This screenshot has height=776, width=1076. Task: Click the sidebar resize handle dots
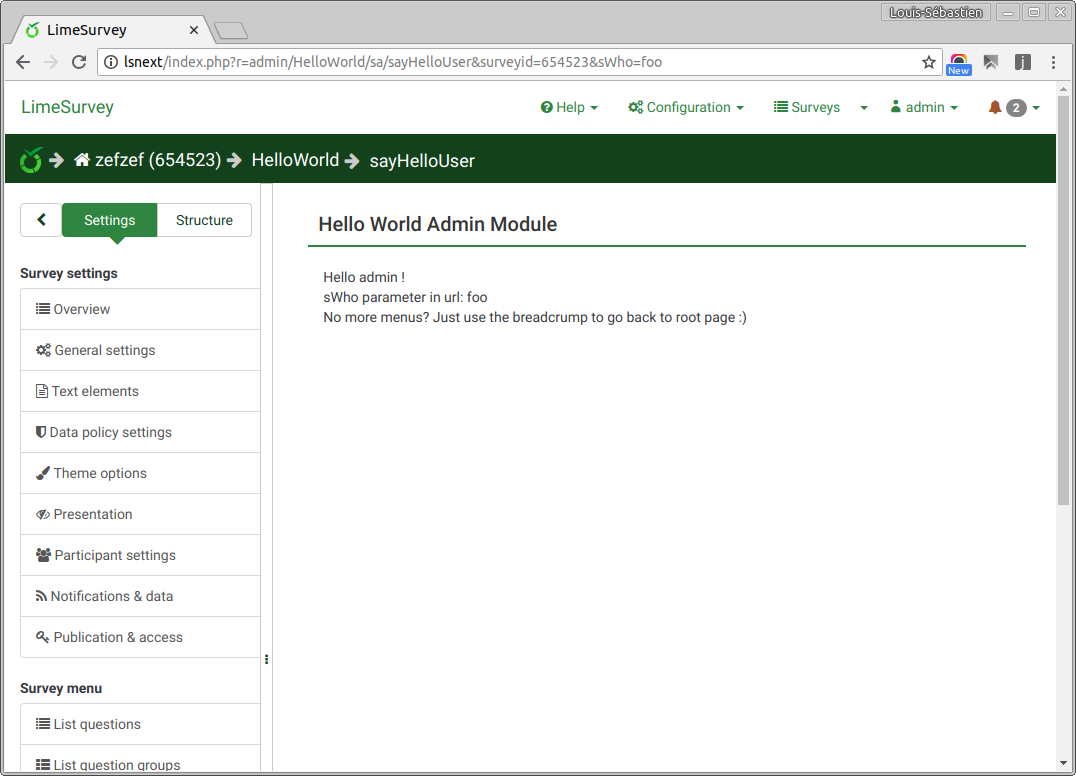coord(266,659)
